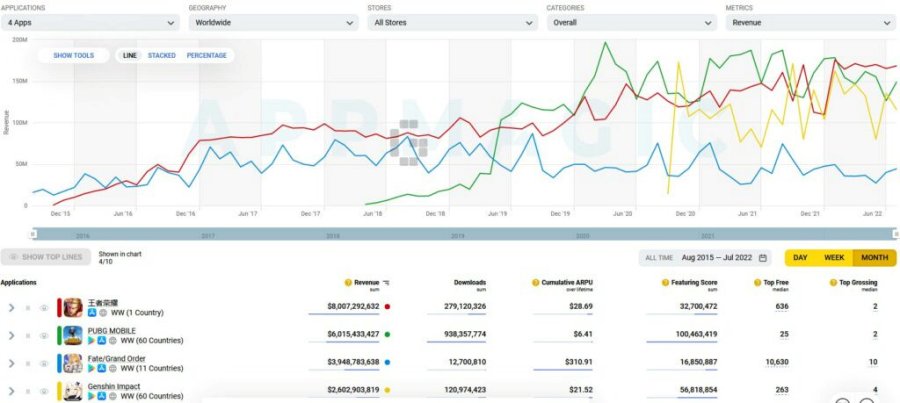Screen dimensions: 900x403
Task: Open the 王者荣耀 app thumbnail
Action: pyautogui.click(x=73, y=308)
